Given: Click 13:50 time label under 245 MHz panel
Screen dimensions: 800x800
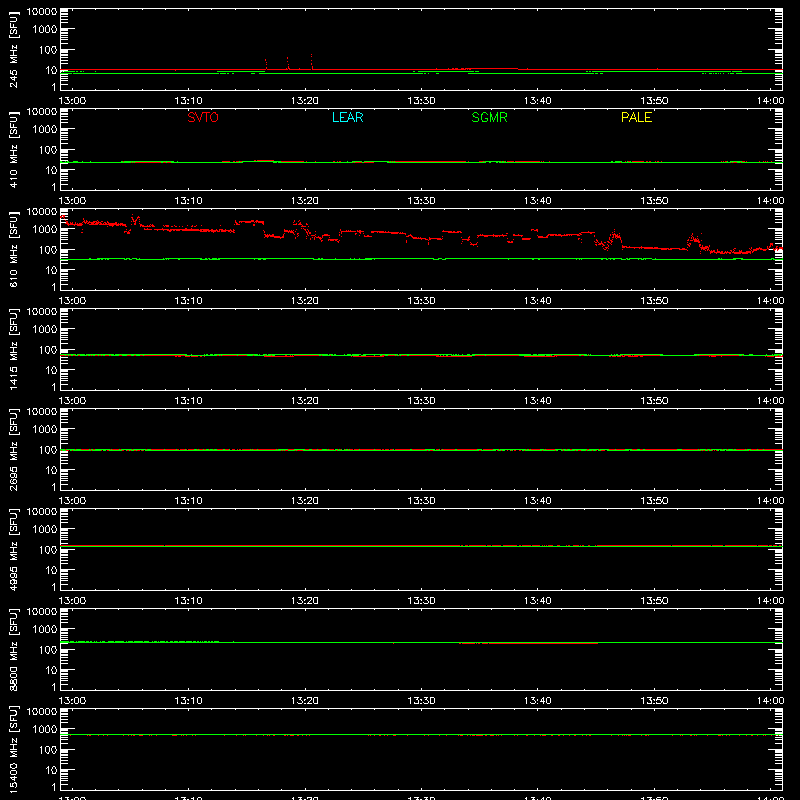Looking at the screenshot, I should pos(654,101).
